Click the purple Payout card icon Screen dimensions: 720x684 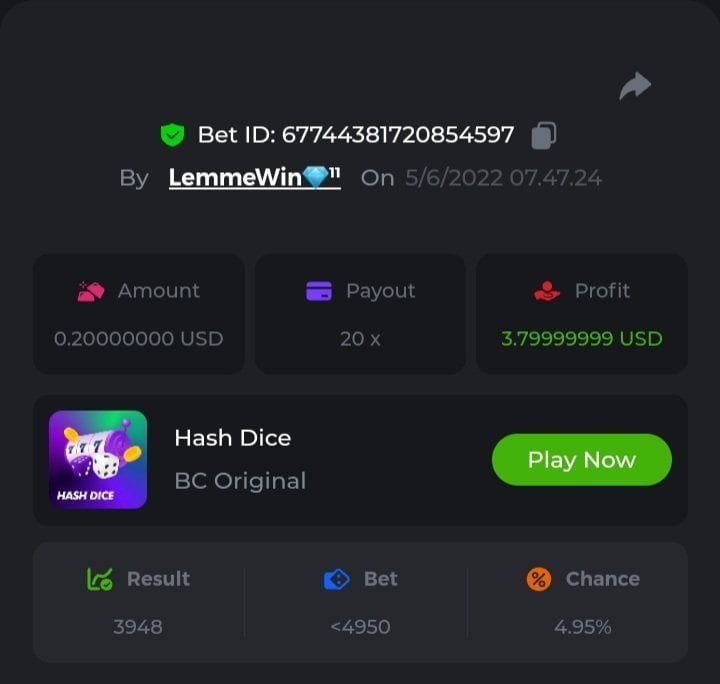[319, 291]
